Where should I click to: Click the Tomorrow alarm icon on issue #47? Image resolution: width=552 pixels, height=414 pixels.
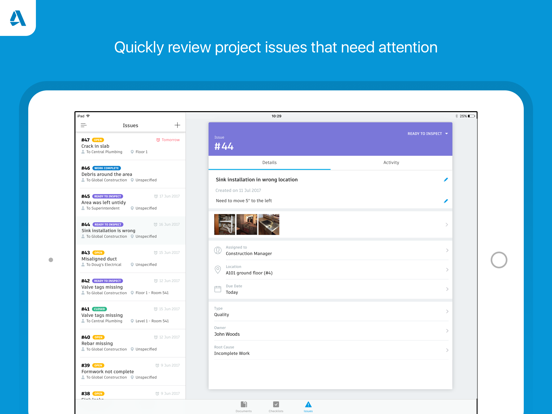[x=158, y=140]
